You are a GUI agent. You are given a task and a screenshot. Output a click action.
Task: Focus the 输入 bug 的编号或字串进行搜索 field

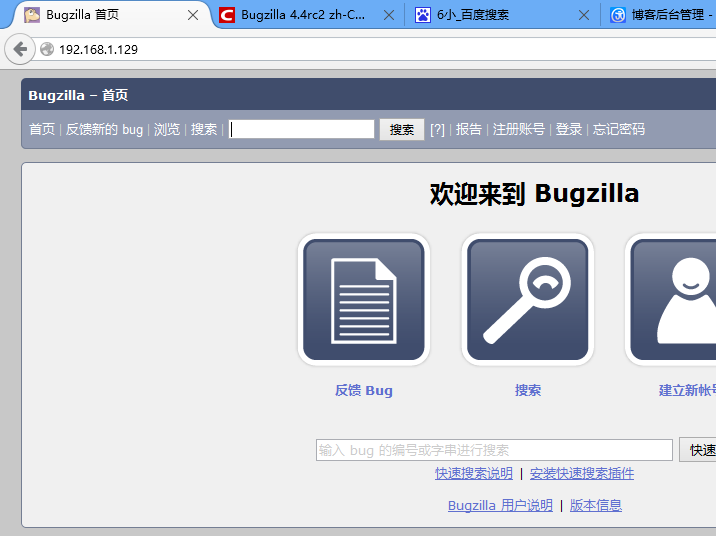[x=494, y=450]
